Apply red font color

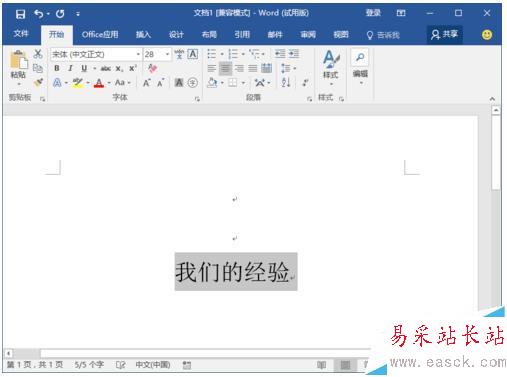[99, 83]
